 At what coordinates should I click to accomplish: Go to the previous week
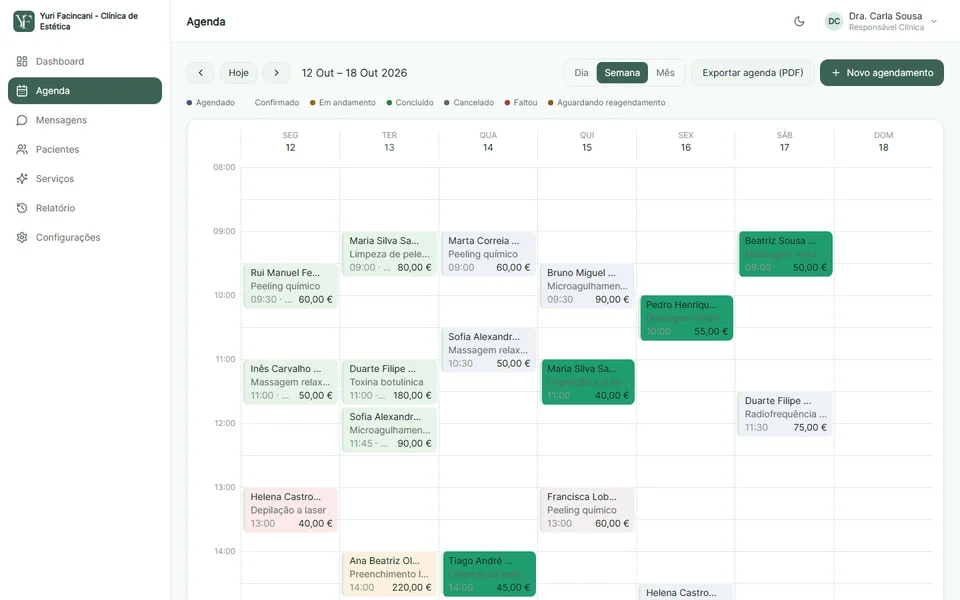click(200, 73)
